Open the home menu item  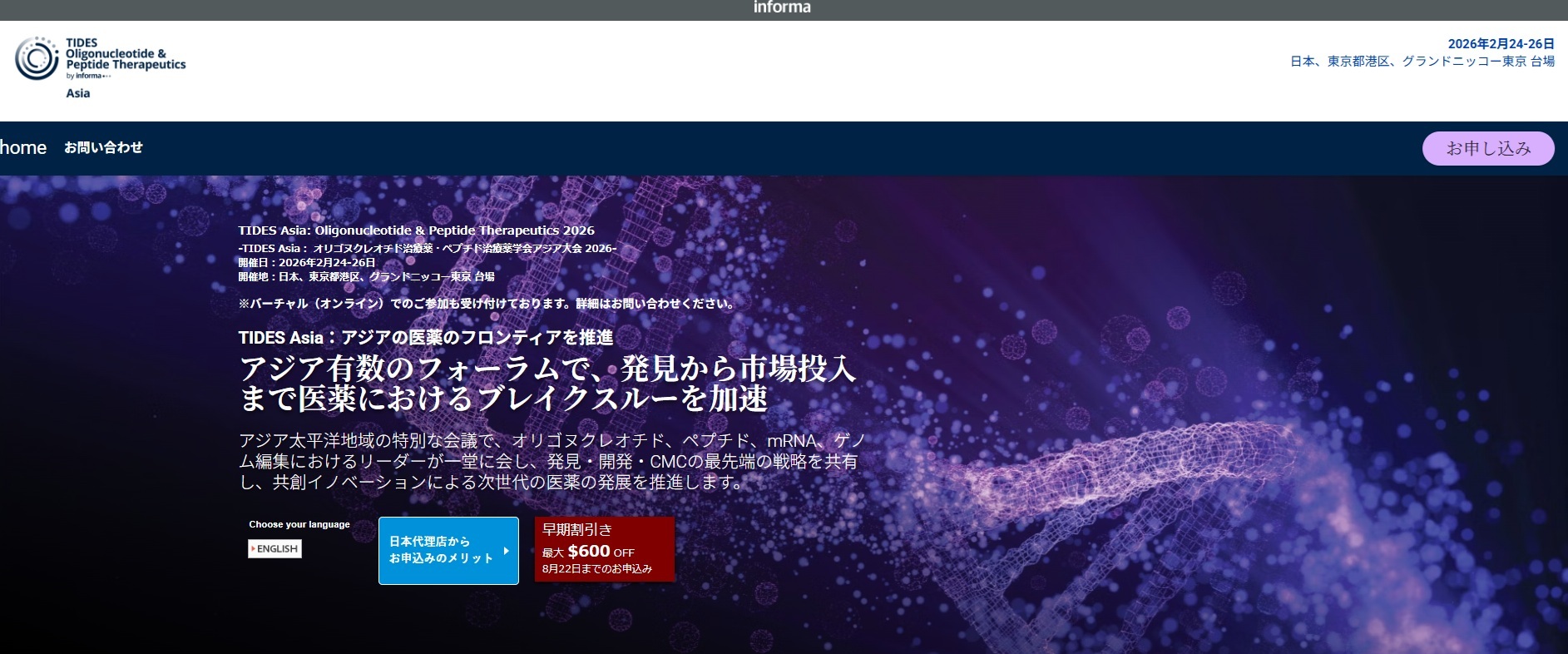23,148
